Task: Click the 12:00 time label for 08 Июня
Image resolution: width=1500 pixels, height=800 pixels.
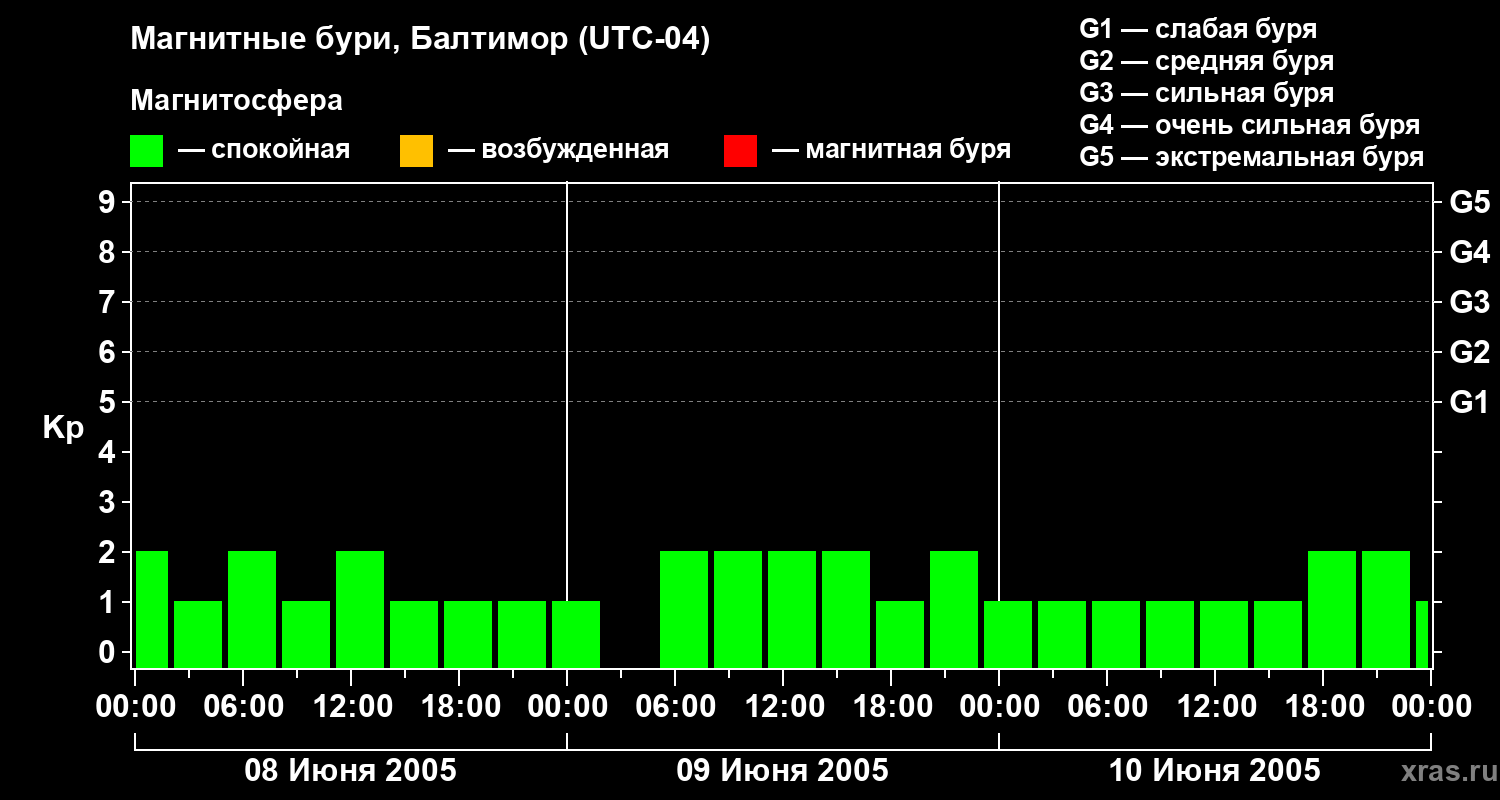Action: [x=351, y=707]
